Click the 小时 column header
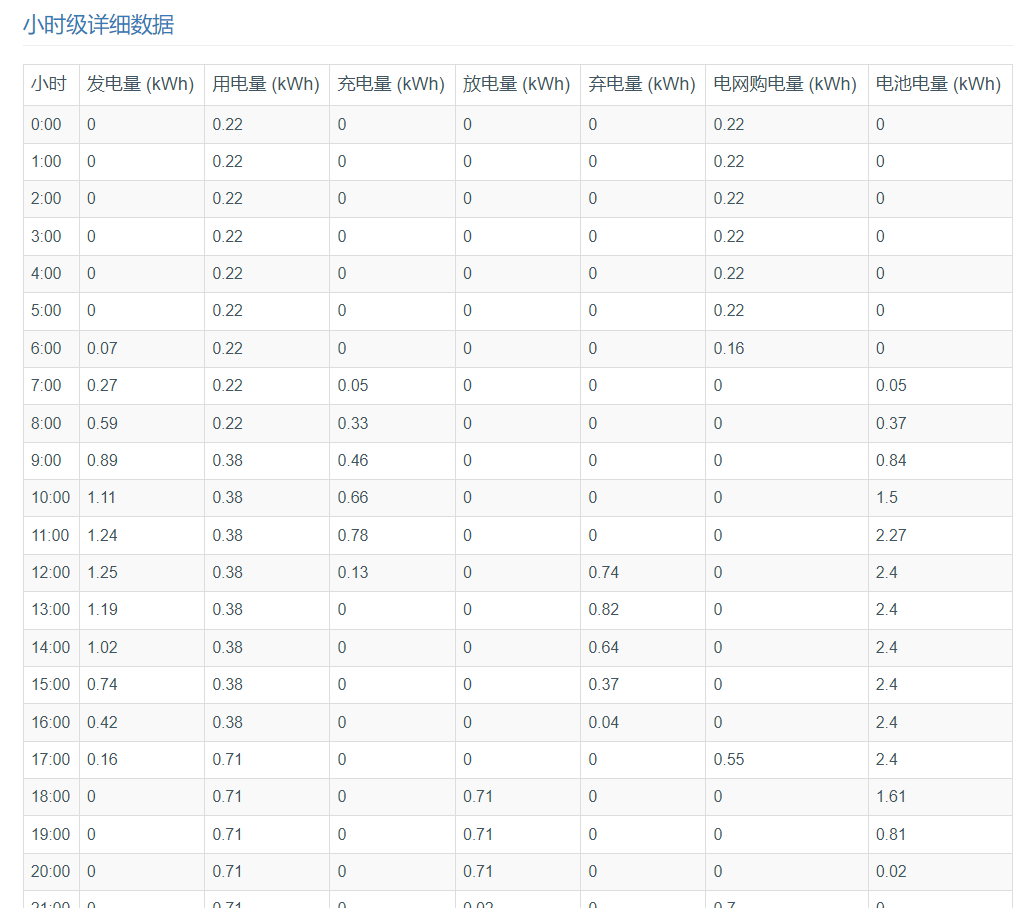This screenshot has width=1029, height=908. (x=48, y=84)
